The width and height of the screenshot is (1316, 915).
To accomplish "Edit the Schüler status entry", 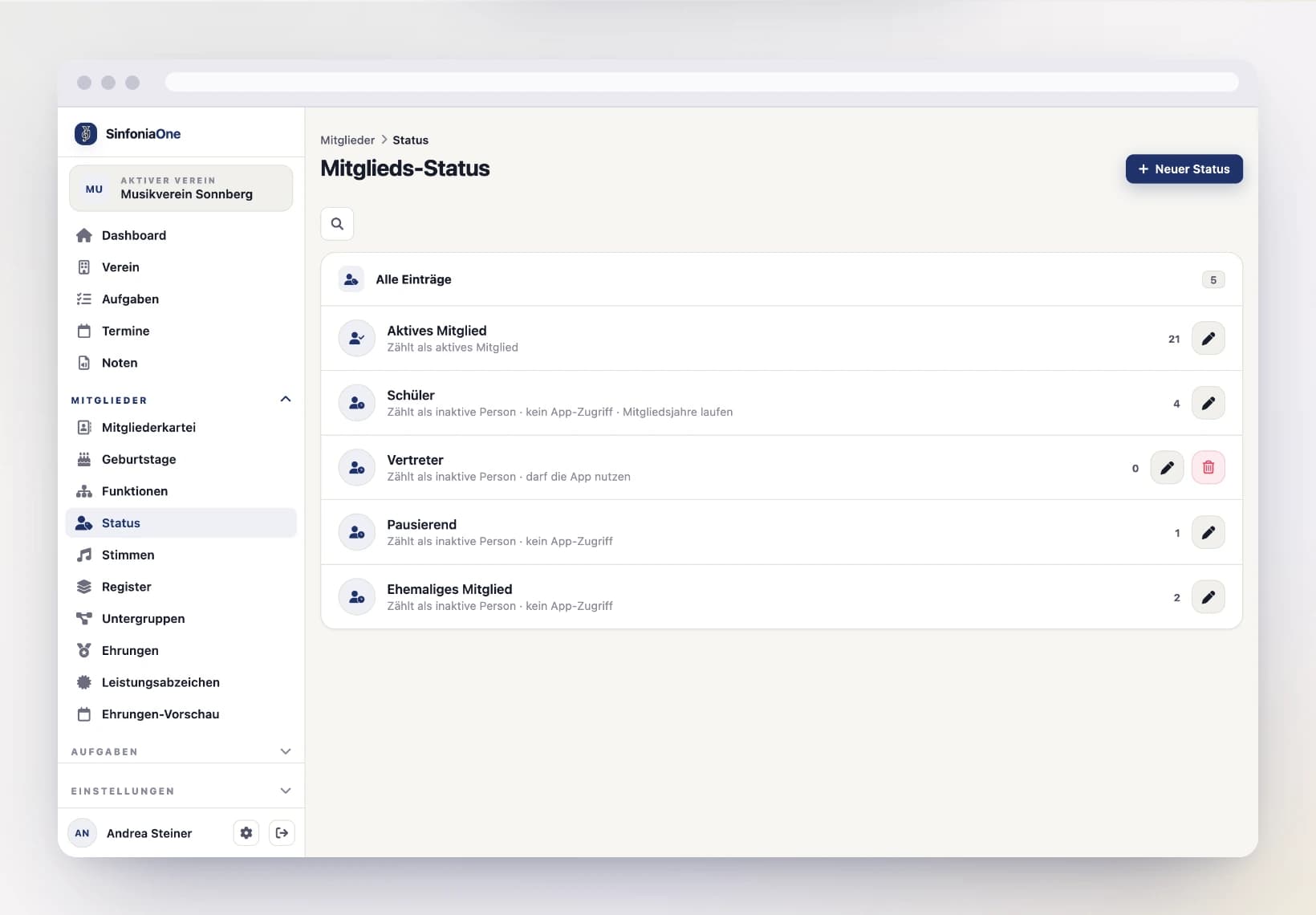I will coord(1208,403).
